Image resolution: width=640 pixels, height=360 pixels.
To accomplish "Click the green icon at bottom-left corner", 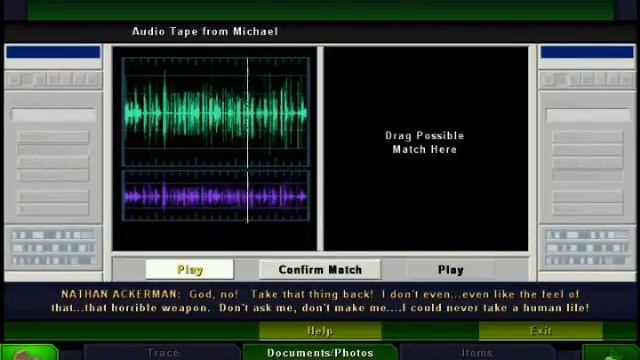I will 29,352.
